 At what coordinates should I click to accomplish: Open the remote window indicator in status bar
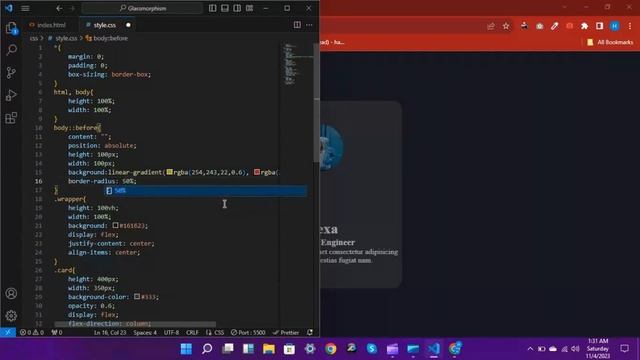[8, 332]
